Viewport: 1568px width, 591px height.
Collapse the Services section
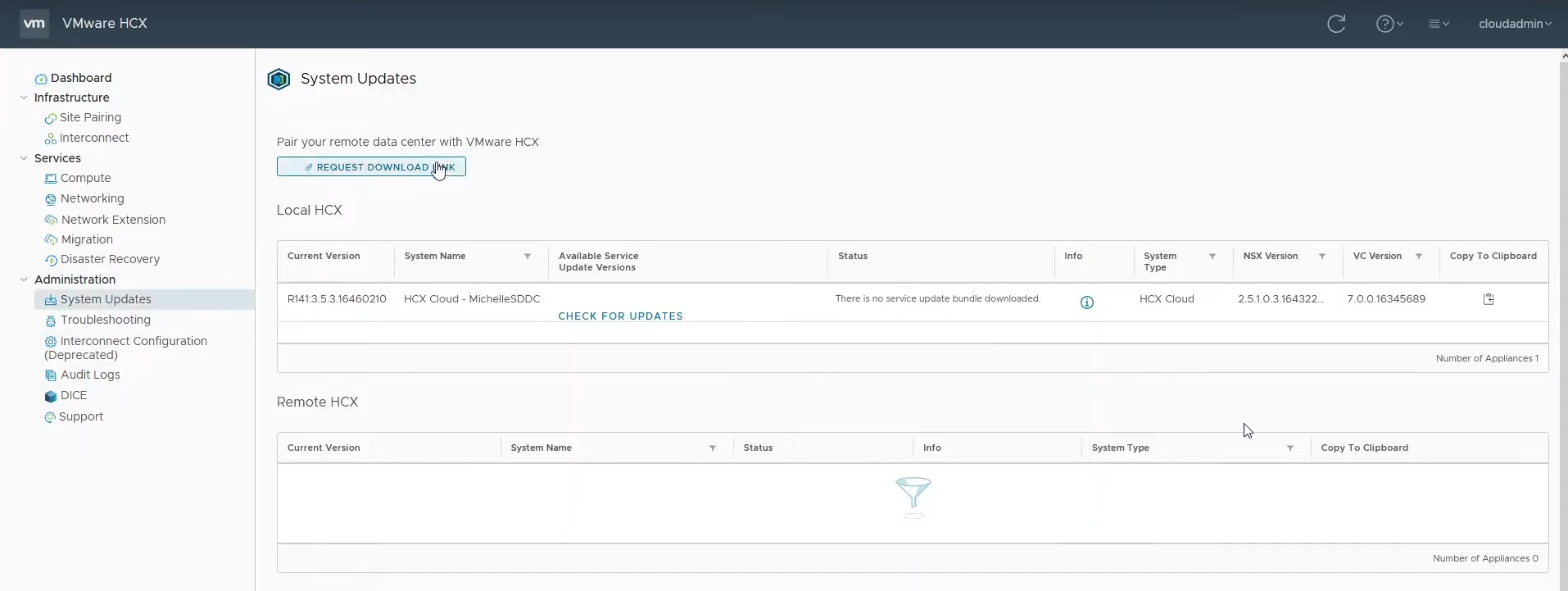[x=24, y=158]
